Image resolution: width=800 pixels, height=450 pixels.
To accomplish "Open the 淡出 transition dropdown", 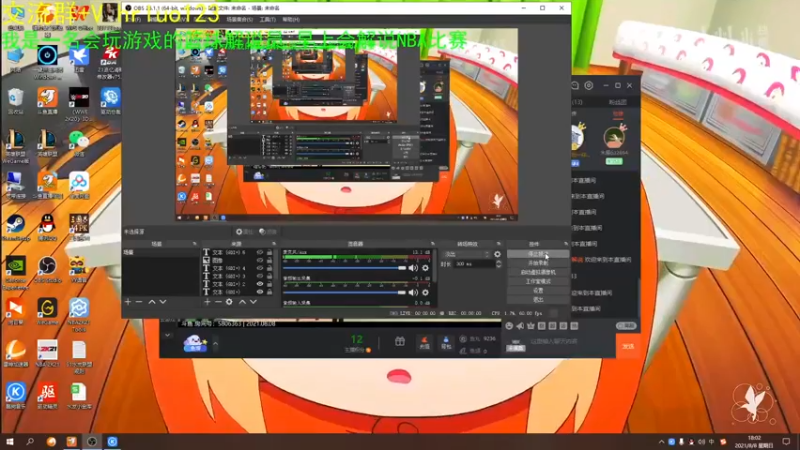I will pyautogui.click(x=467, y=254).
